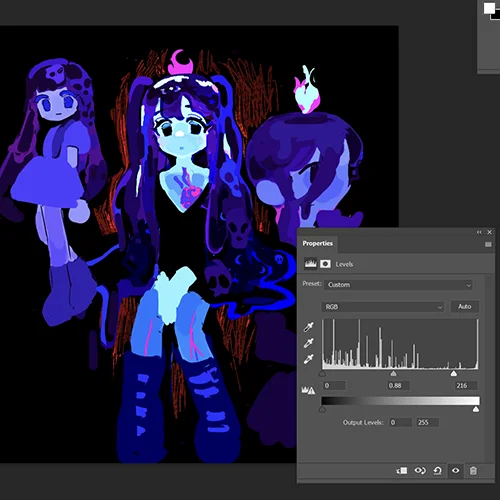The image size is (500, 500).
Task: Click the foreground color swatch
Action: 489,8
